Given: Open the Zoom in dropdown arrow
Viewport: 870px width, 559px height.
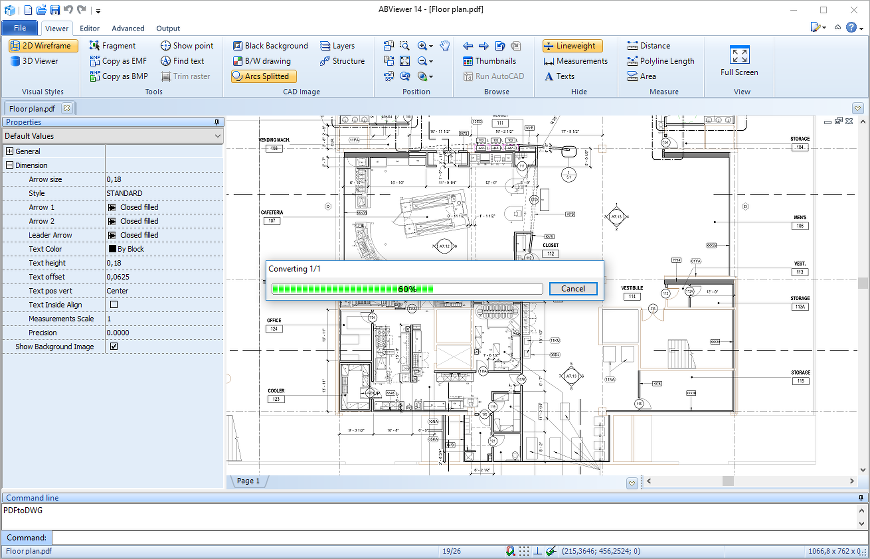Looking at the screenshot, I should pyautogui.click(x=431, y=46).
